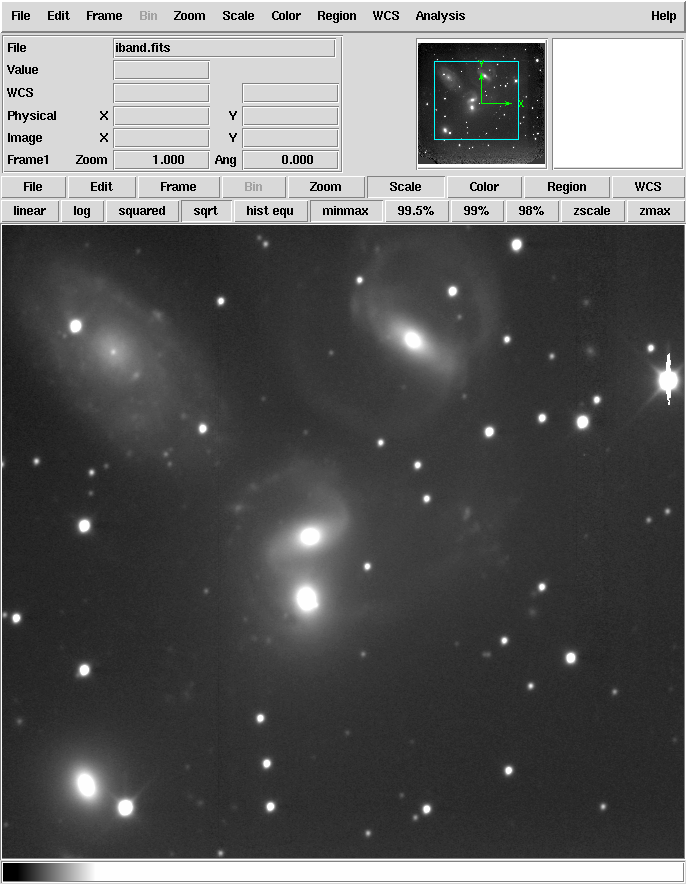Set the scale limits to 99%
Image resolution: width=686 pixels, height=884 pixels.
pyautogui.click(x=476, y=211)
